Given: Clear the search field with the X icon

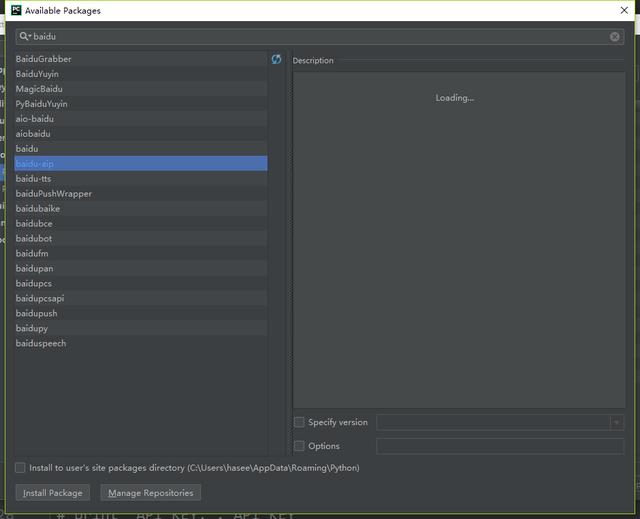Looking at the screenshot, I should coord(614,37).
